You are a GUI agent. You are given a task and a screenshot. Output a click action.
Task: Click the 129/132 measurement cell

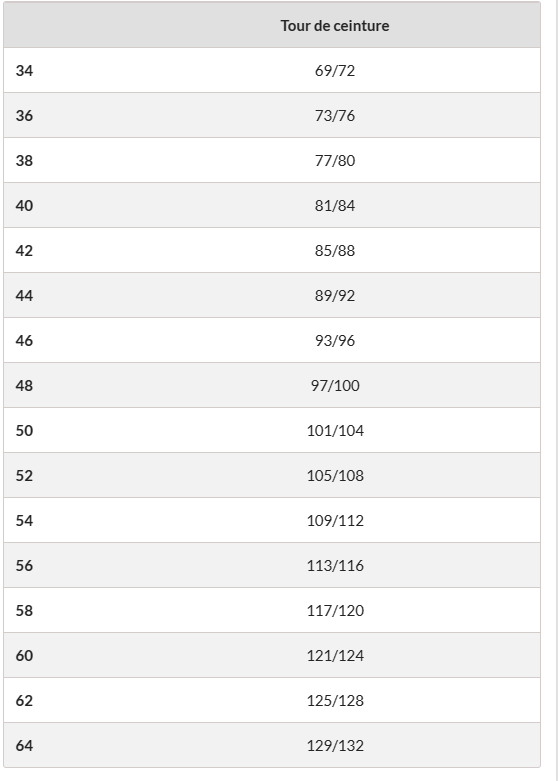point(335,746)
